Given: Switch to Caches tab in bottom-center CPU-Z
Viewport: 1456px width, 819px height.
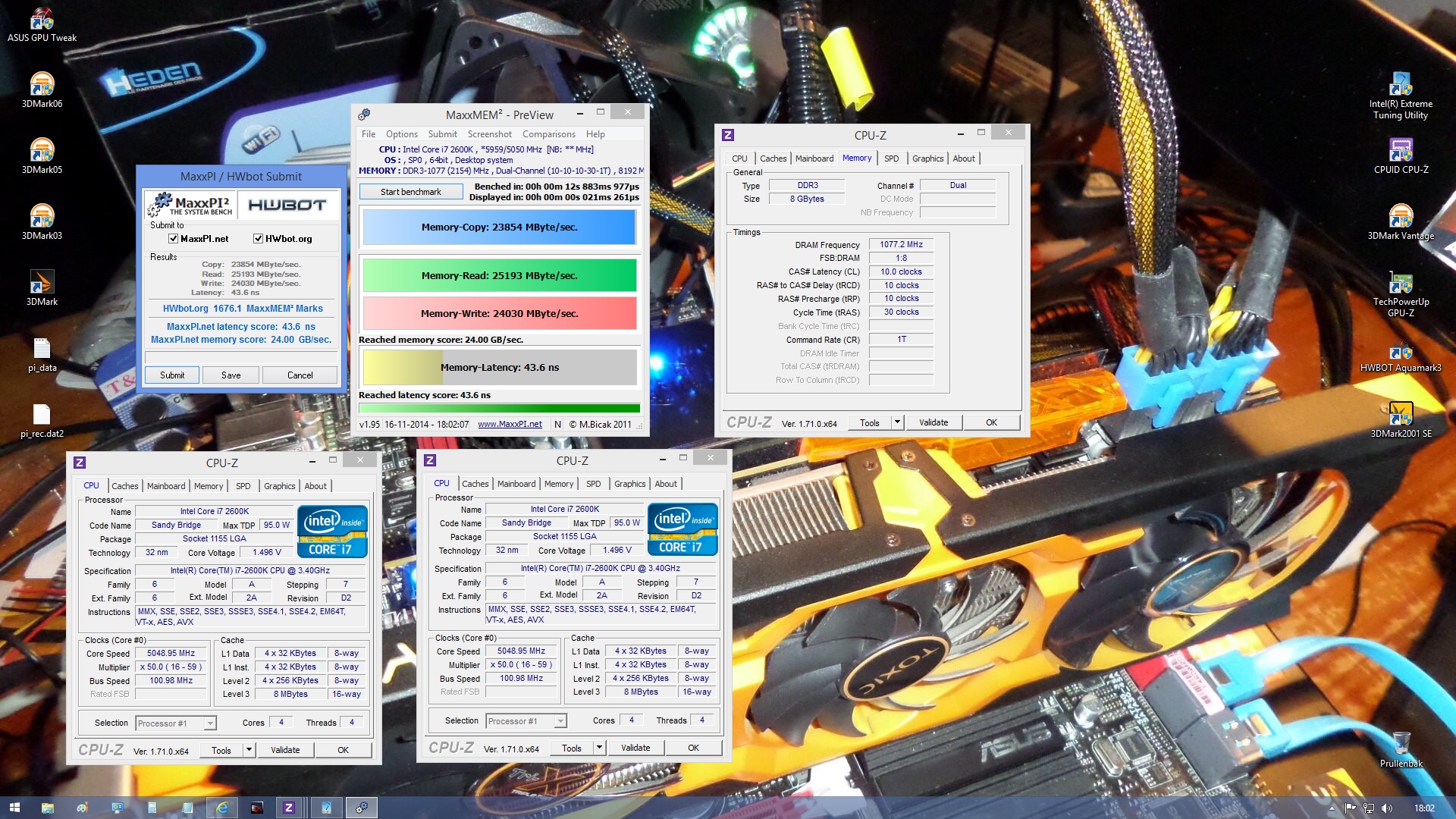Looking at the screenshot, I should click(x=475, y=484).
